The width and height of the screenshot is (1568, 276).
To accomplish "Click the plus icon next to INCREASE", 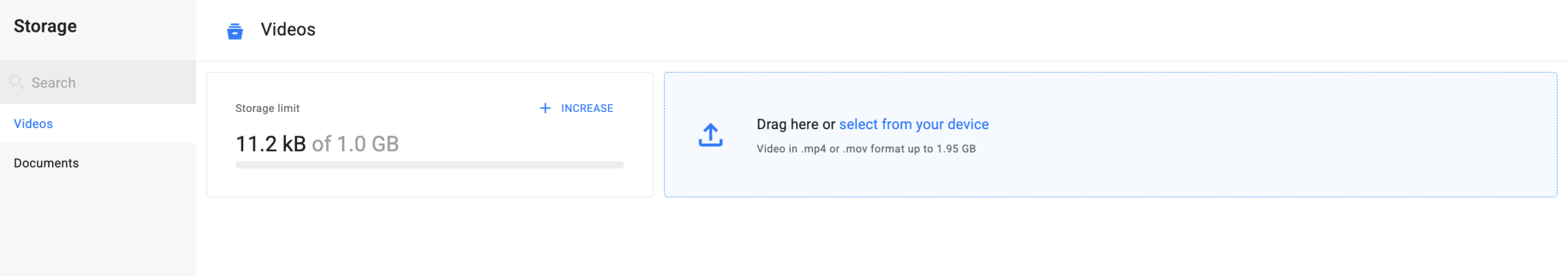I will click(545, 108).
